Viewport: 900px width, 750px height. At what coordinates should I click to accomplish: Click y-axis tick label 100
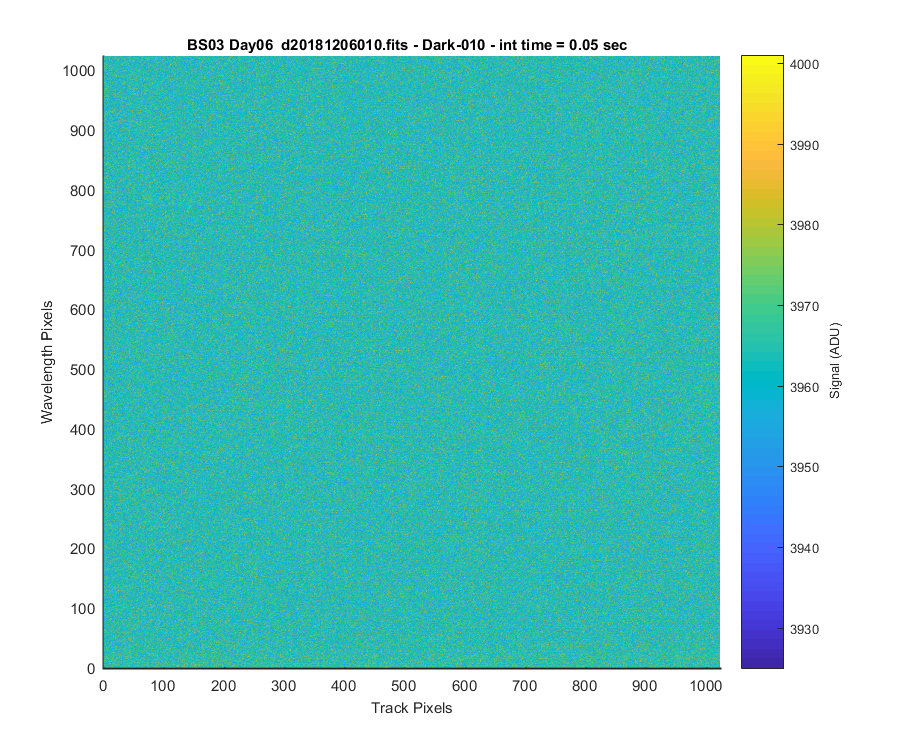tap(83, 609)
